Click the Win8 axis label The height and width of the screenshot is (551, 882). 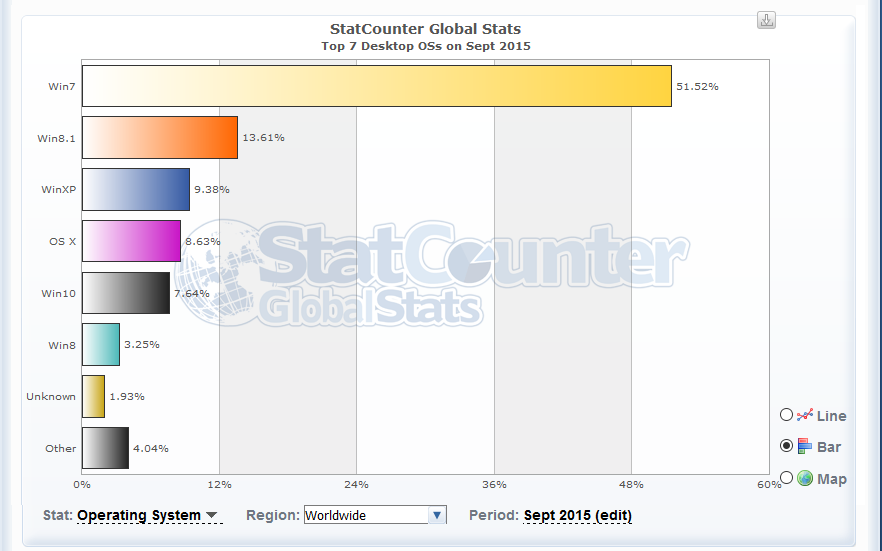click(x=62, y=345)
